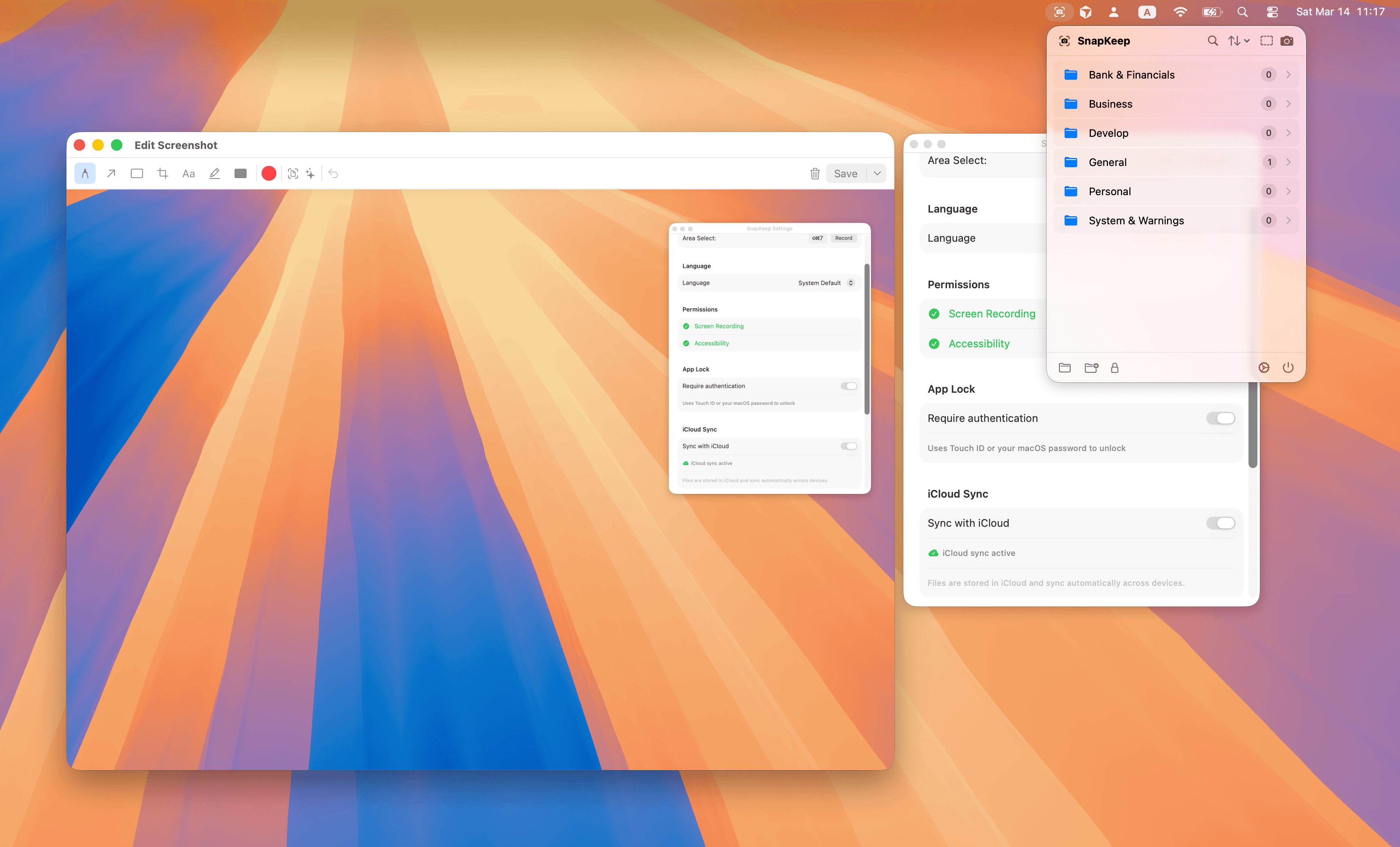
Task: Toggle Require authentication in SnapKeep Settings window
Action: tap(849, 385)
